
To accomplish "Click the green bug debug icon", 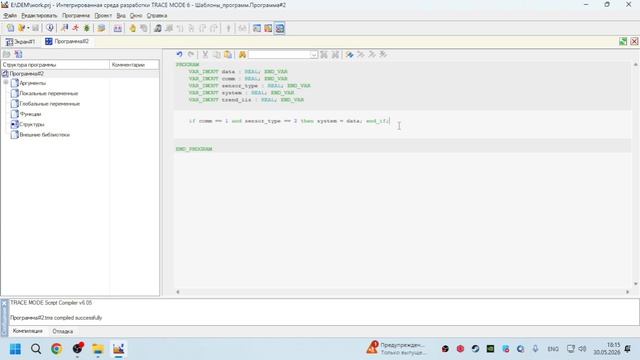I will (x=87, y=28).
